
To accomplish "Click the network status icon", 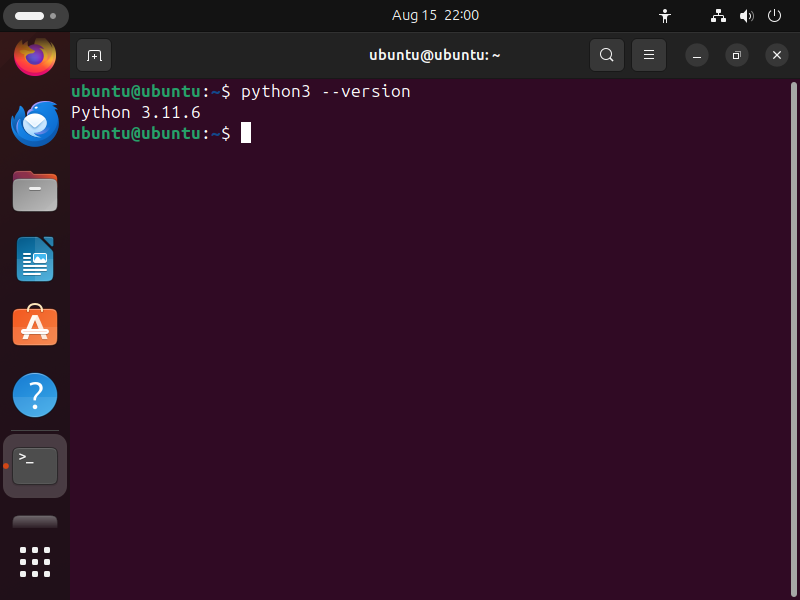I will pyautogui.click(x=718, y=16).
